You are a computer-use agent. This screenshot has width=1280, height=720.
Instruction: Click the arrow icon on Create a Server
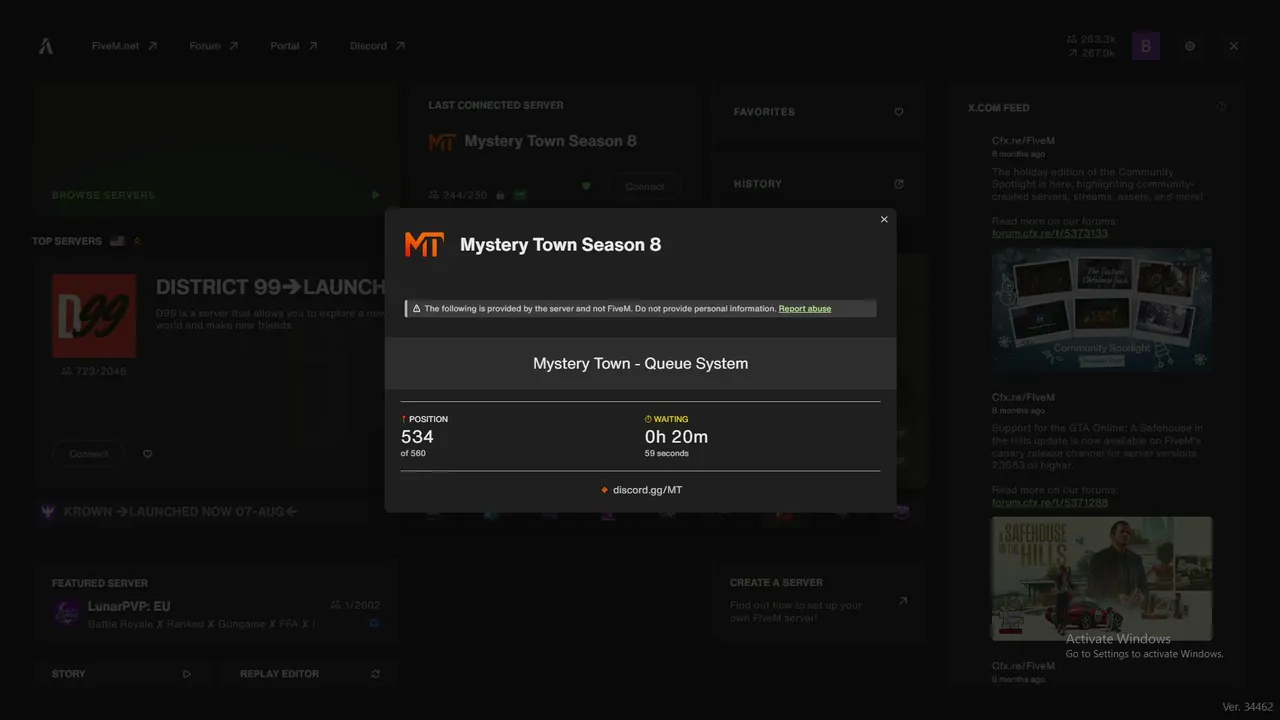point(903,601)
